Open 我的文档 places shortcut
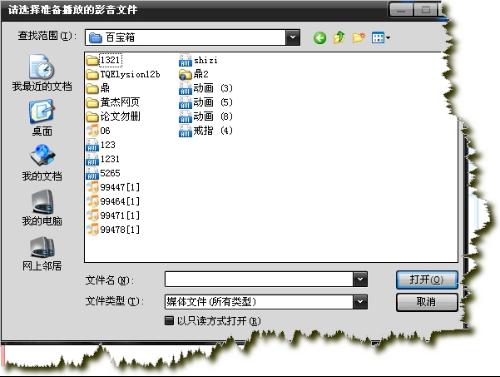500x377 pixels. click(42, 163)
